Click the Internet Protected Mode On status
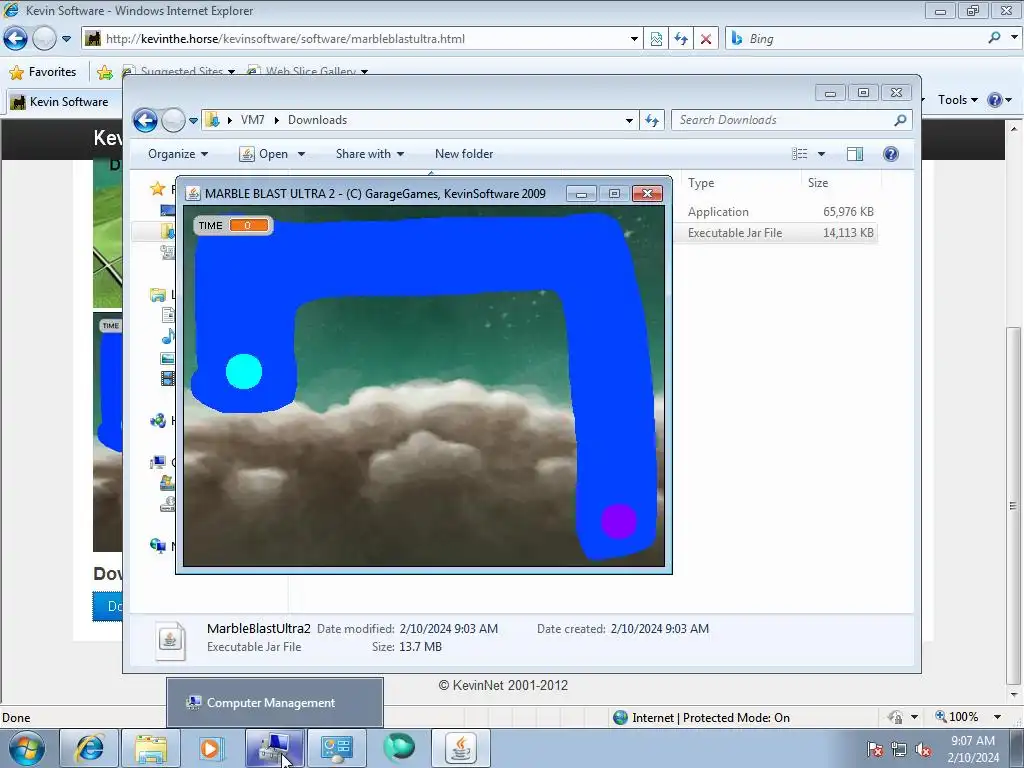The image size is (1024, 768). tap(702, 718)
